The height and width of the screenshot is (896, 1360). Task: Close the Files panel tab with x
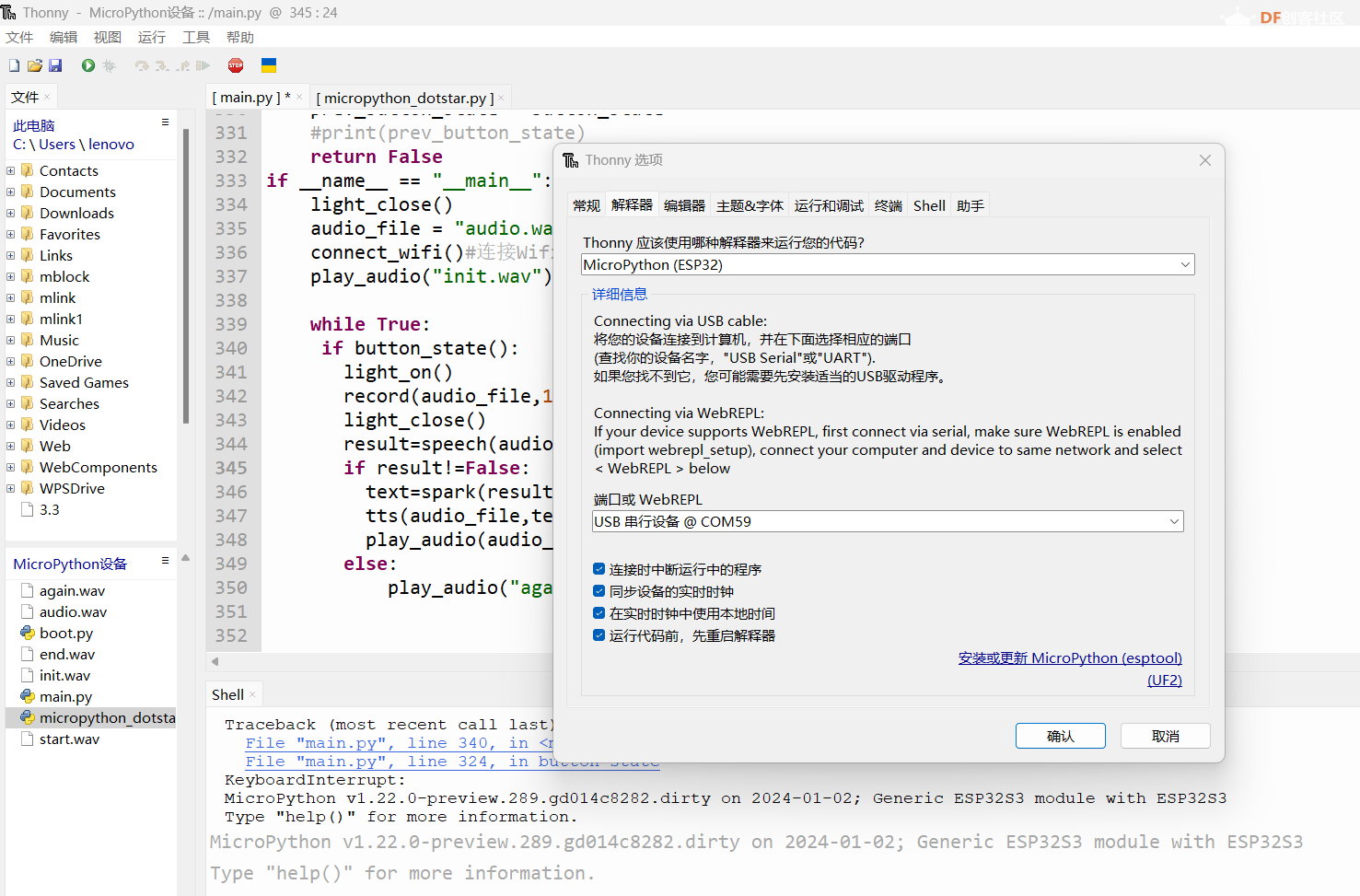click(47, 97)
